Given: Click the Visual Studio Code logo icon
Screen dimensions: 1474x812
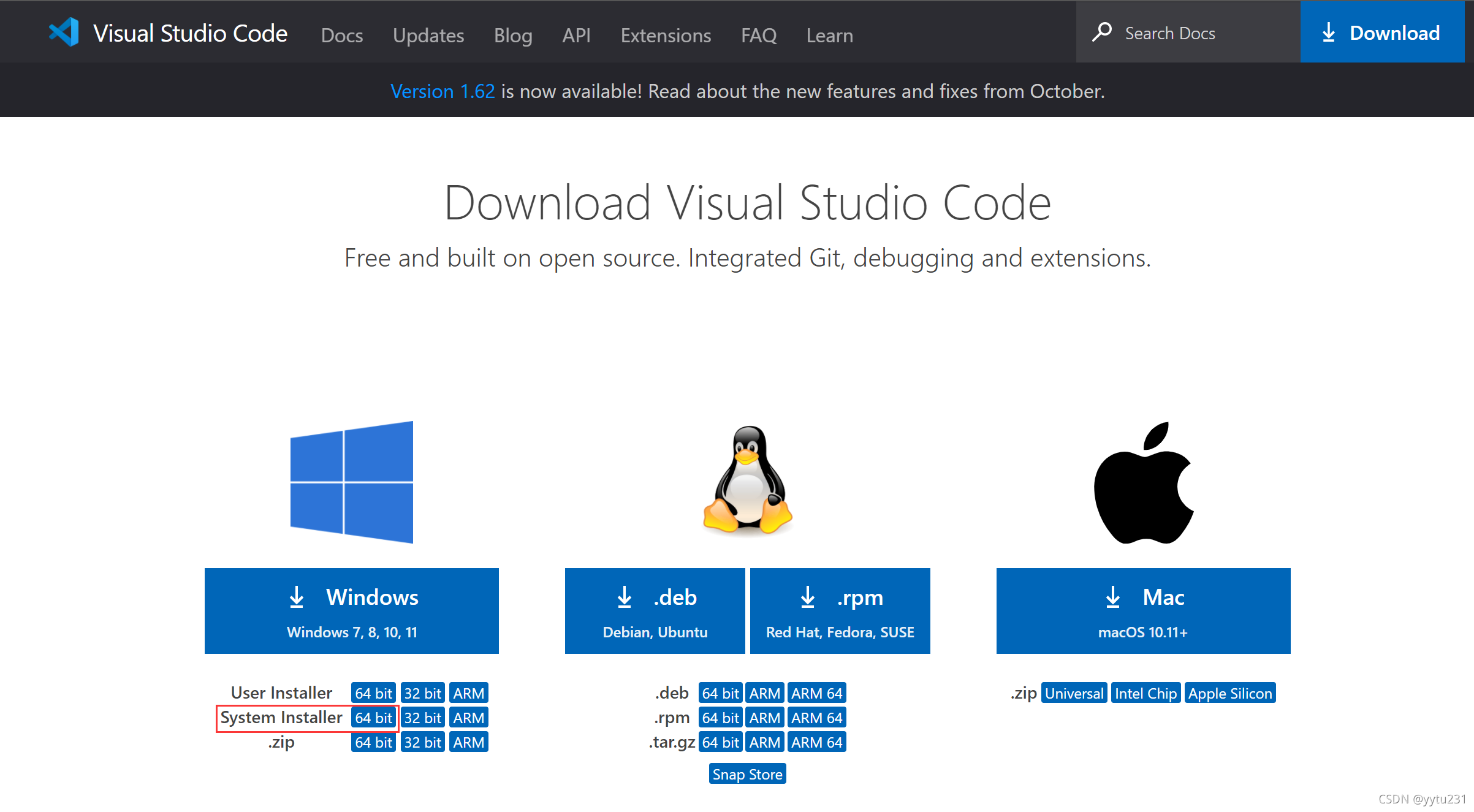Looking at the screenshot, I should point(64,32).
